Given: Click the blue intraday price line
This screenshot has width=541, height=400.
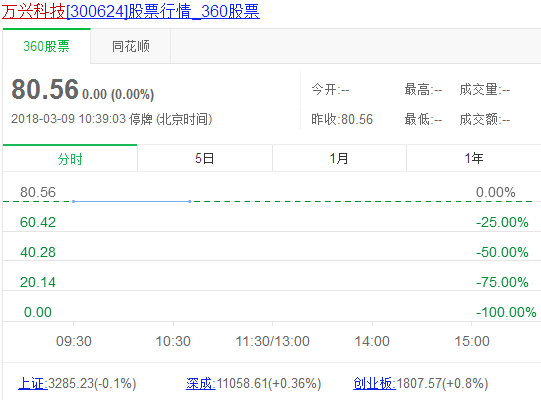Looking at the screenshot, I should pyautogui.click(x=132, y=201).
